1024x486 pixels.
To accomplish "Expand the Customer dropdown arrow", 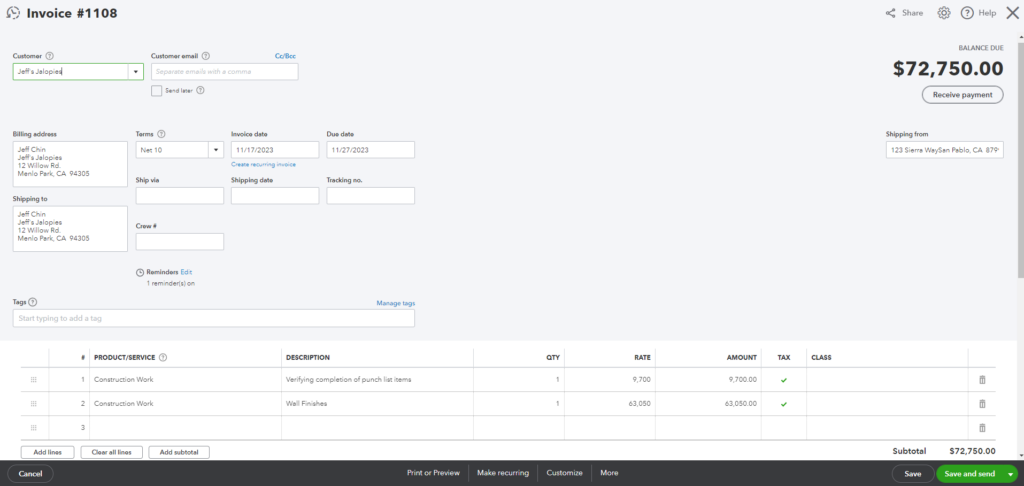I will 136,71.
